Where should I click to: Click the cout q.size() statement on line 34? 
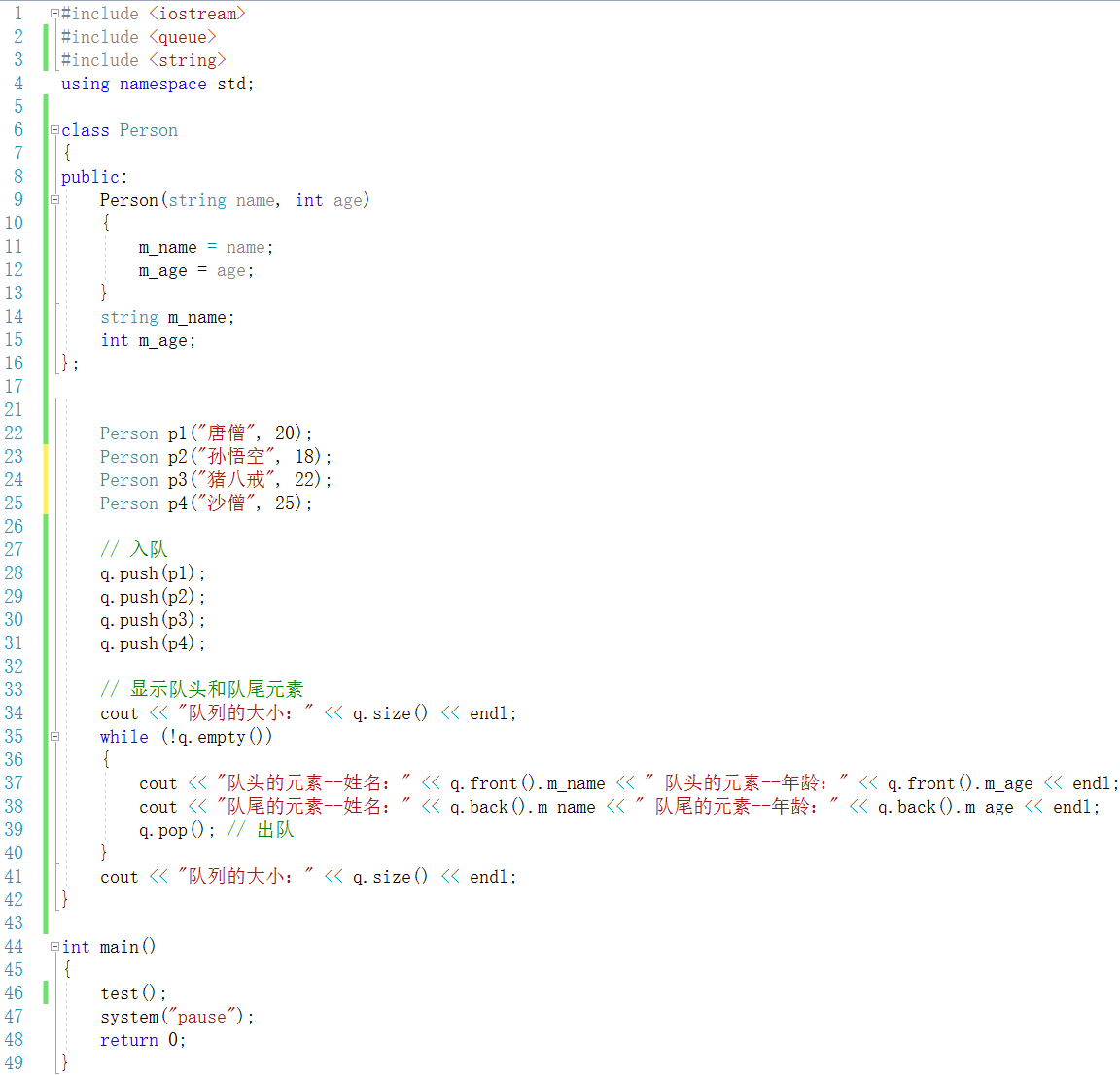[308, 713]
